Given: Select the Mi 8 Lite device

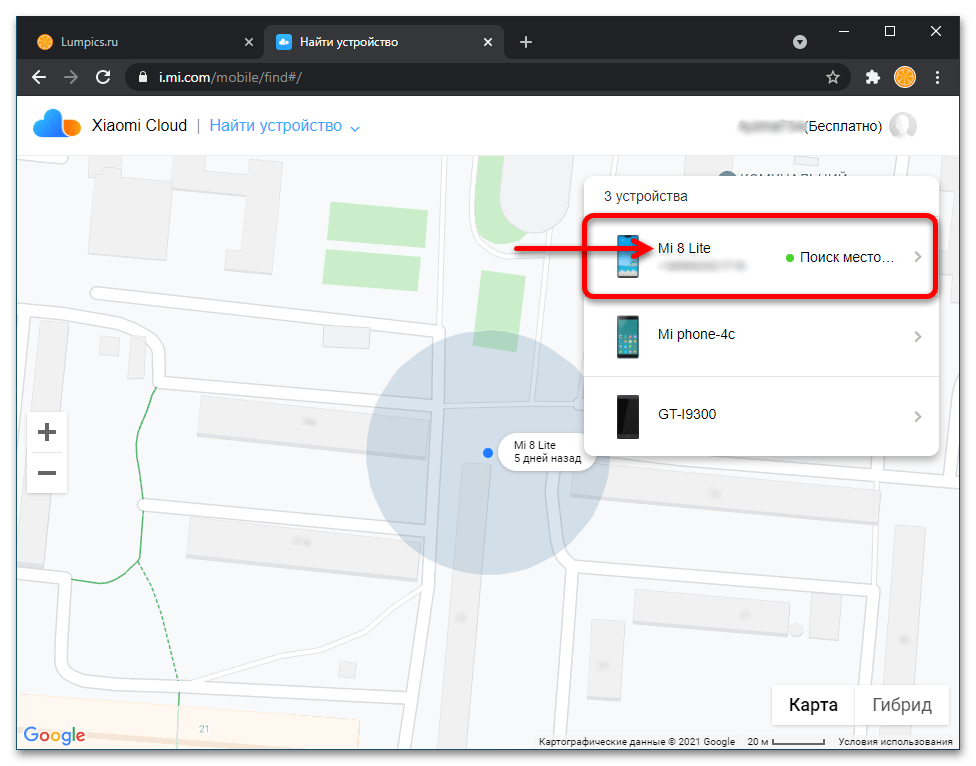Looking at the screenshot, I should [x=761, y=256].
